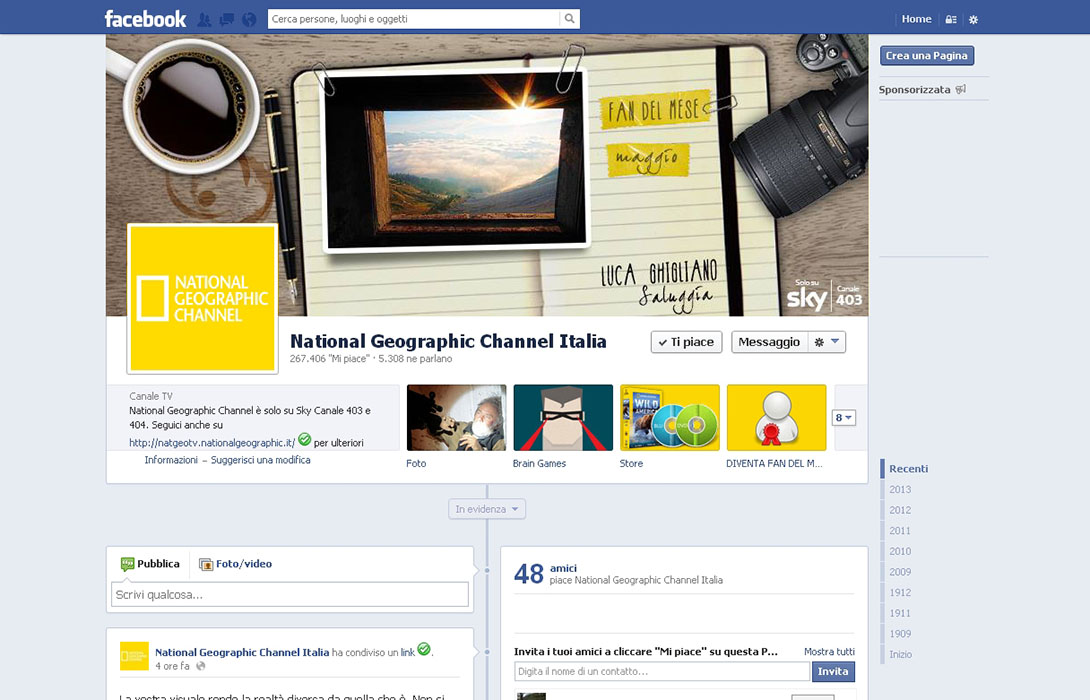
Task: Jump to 1909 in timeline
Action: pos(900,634)
